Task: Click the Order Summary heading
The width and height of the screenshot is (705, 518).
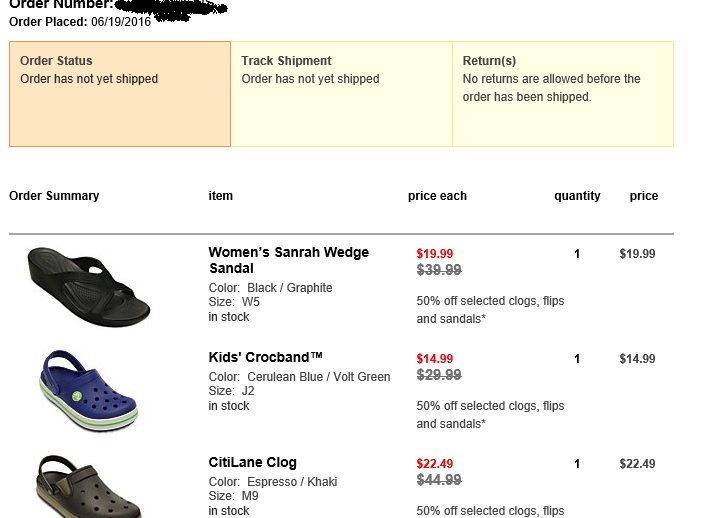Action: coord(54,196)
